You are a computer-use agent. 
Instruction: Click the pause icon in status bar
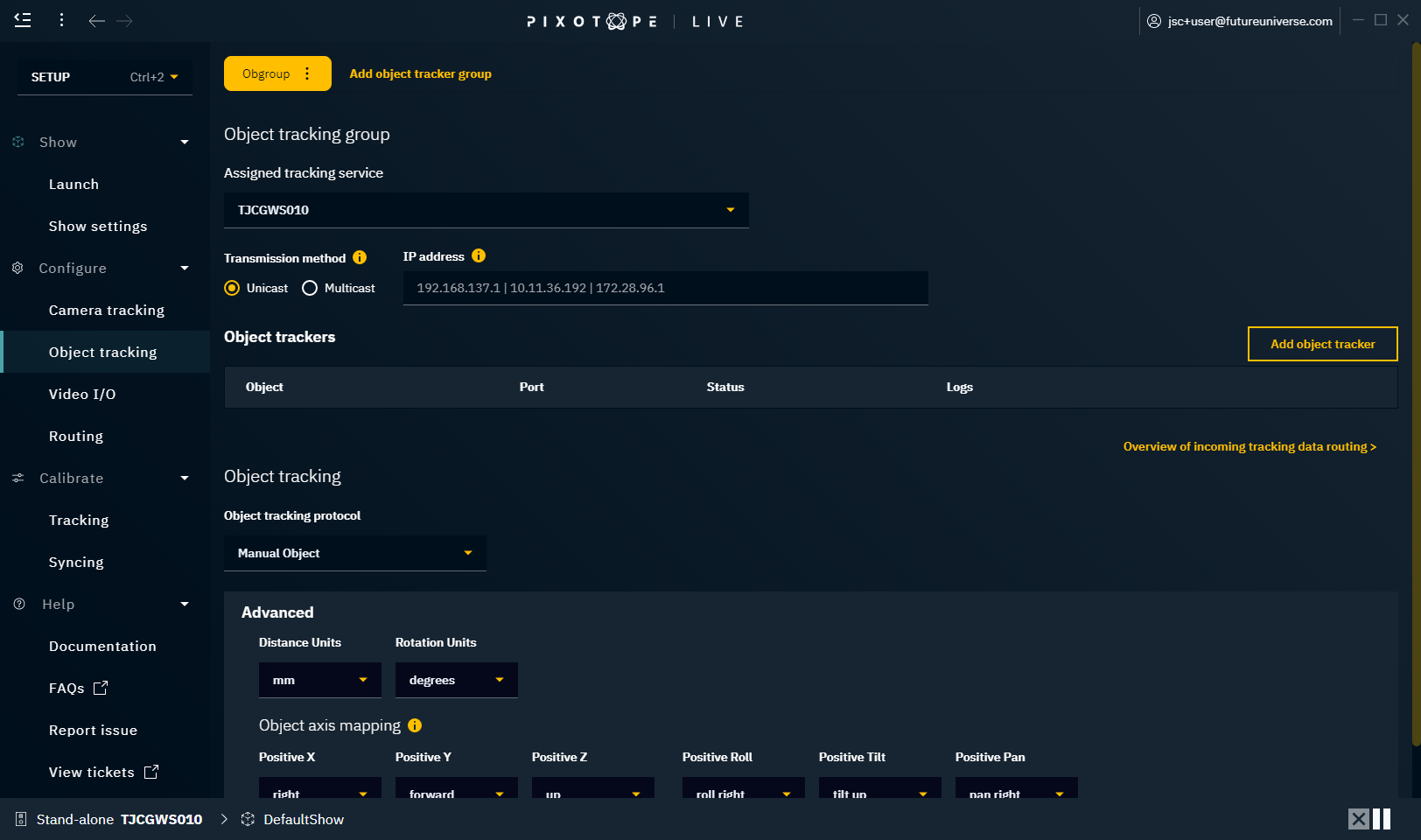coord(1382,819)
